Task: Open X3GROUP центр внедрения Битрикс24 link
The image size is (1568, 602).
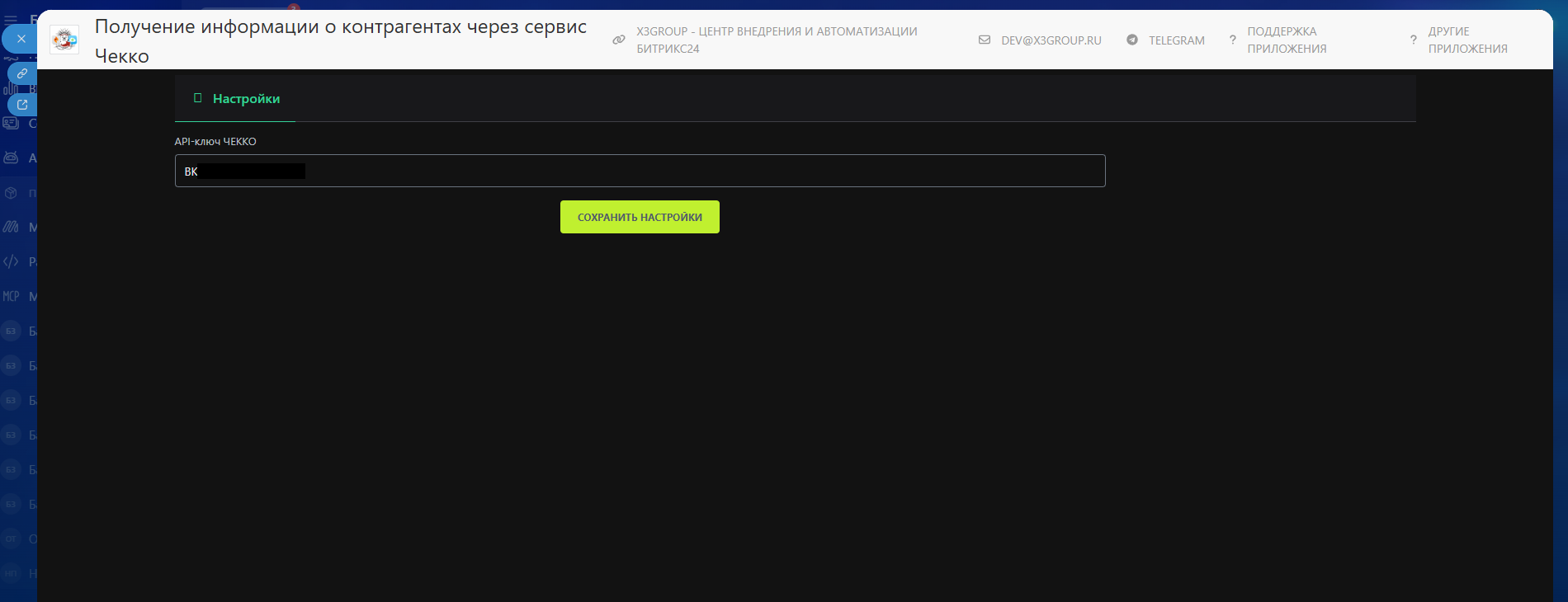Action: 777,40
